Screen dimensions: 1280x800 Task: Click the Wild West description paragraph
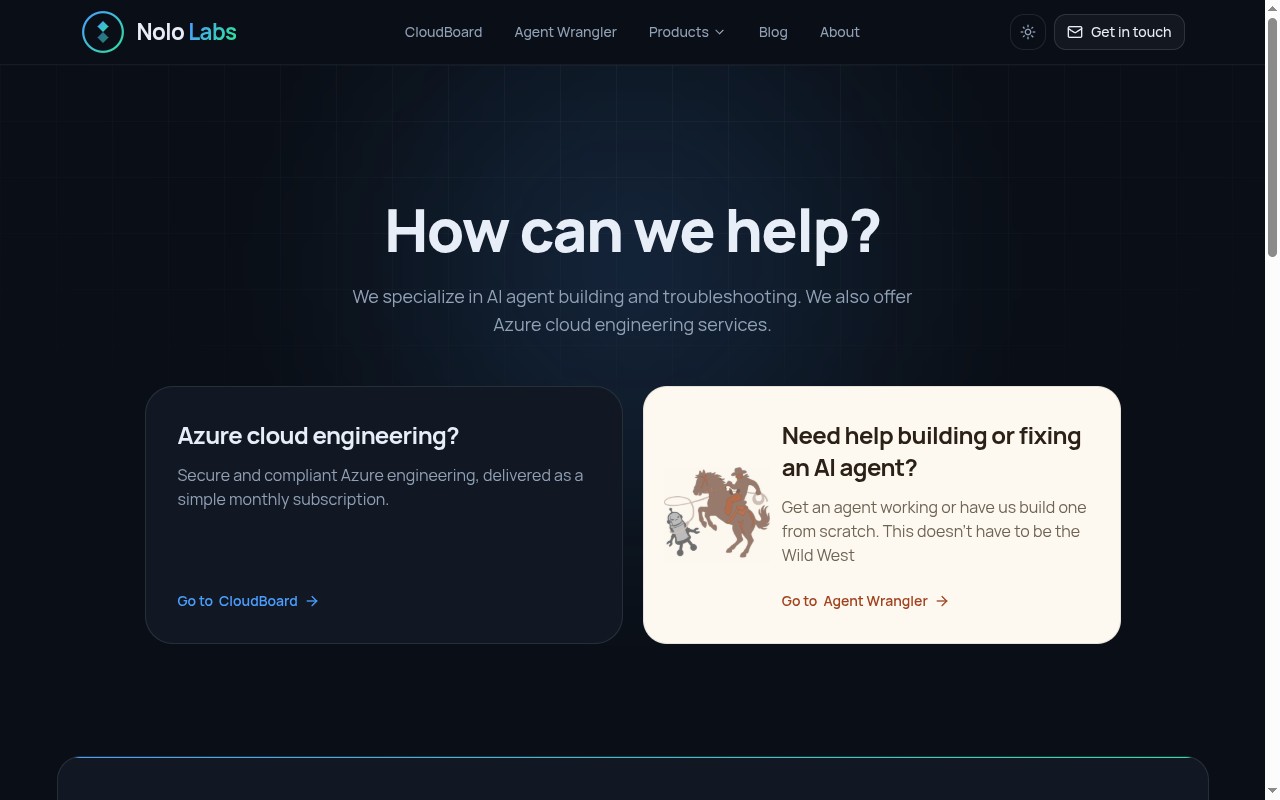[934, 531]
